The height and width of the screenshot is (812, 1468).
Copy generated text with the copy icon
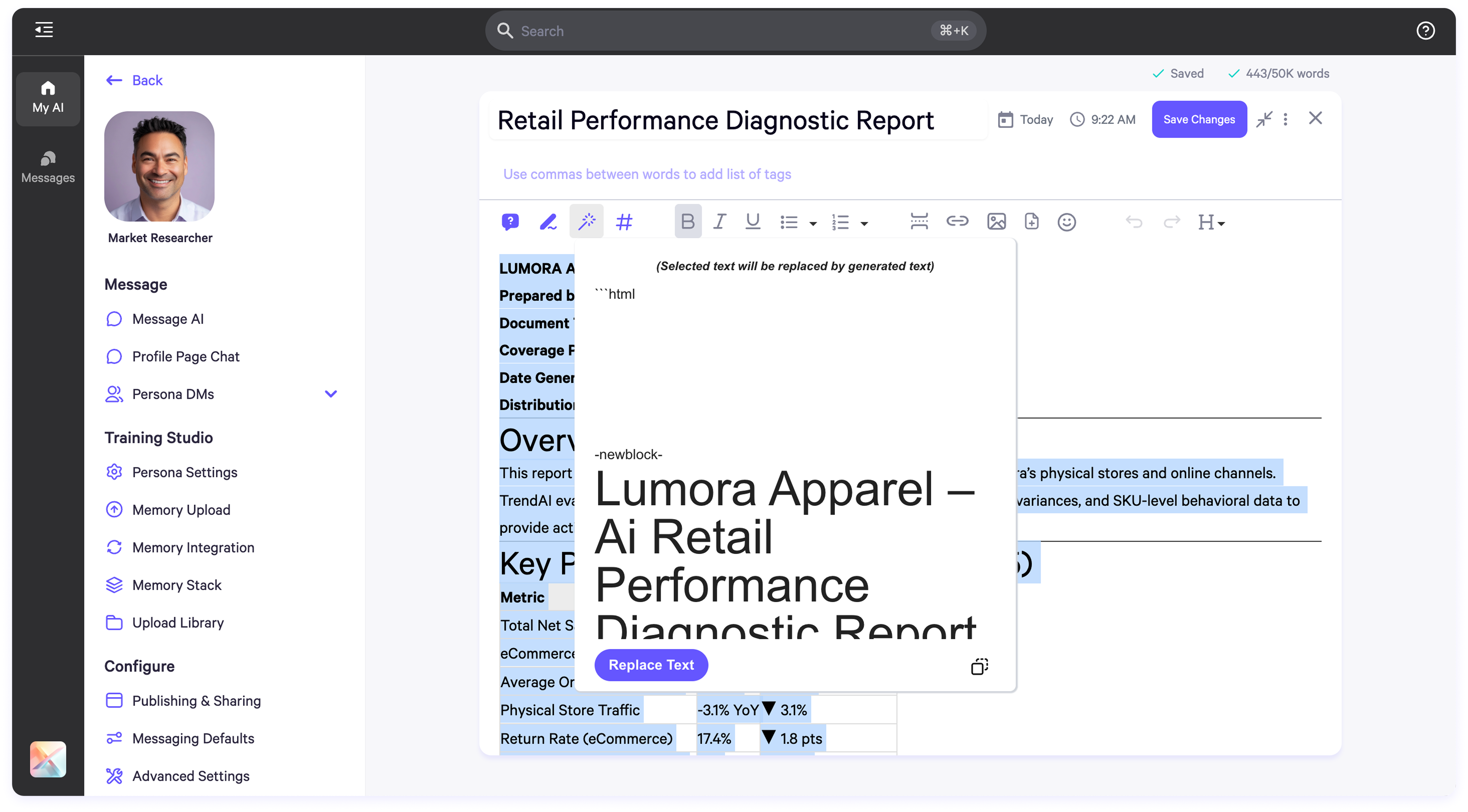pyautogui.click(x=979, y=666)
